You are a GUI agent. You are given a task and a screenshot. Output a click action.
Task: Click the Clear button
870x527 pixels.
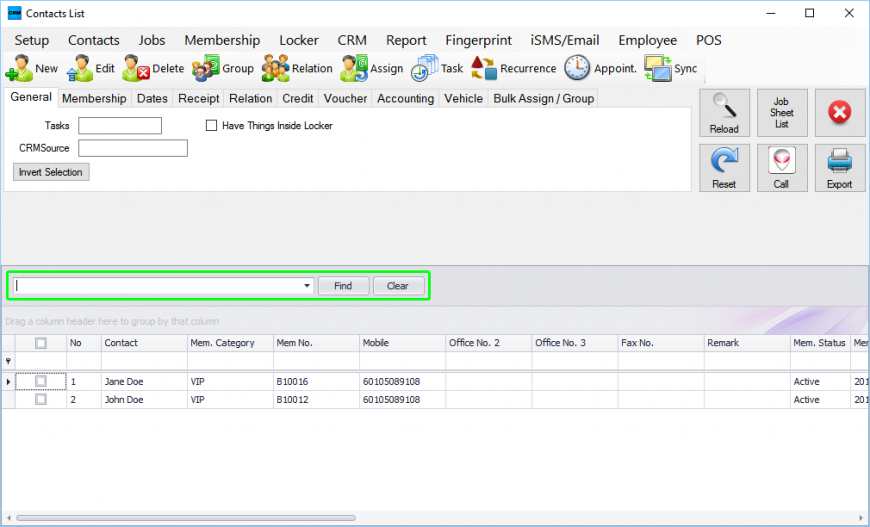click(398, 286)
